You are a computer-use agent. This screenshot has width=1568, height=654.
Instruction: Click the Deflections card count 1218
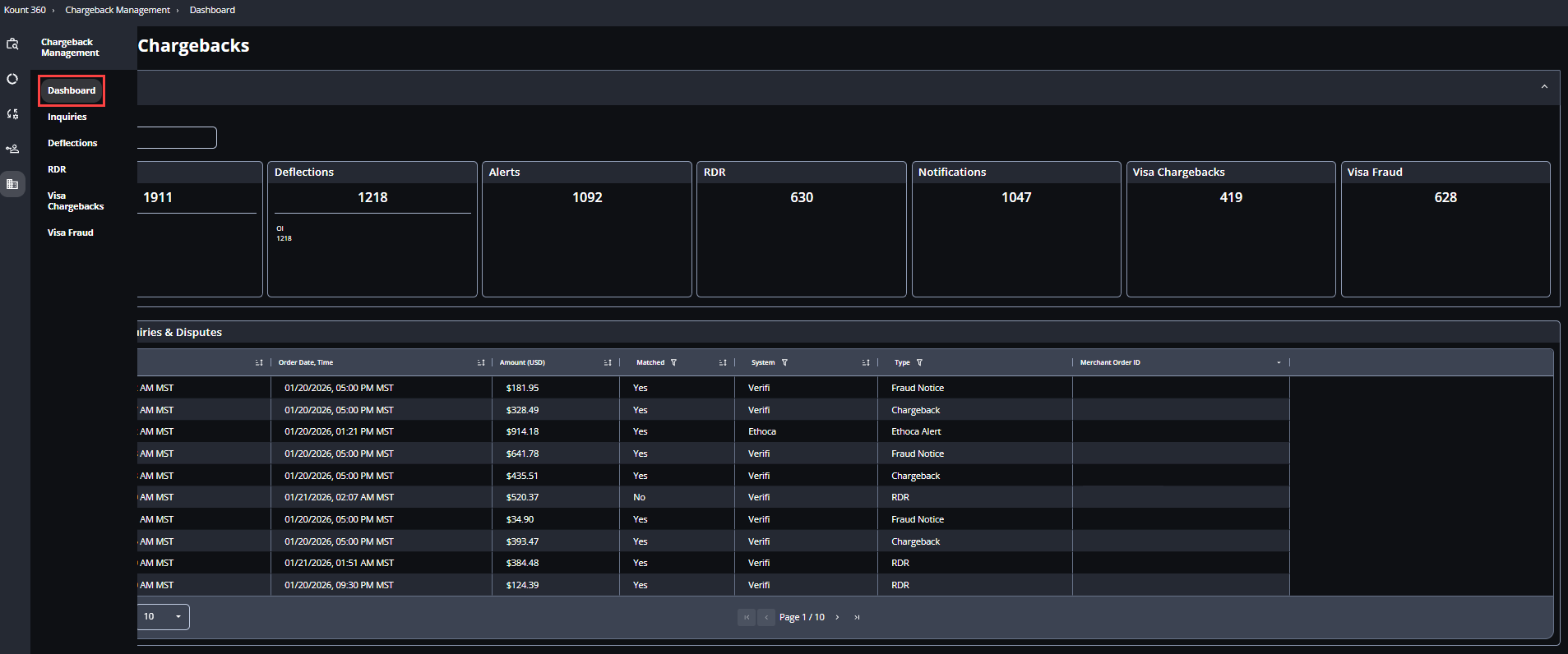tap(372, 197)
